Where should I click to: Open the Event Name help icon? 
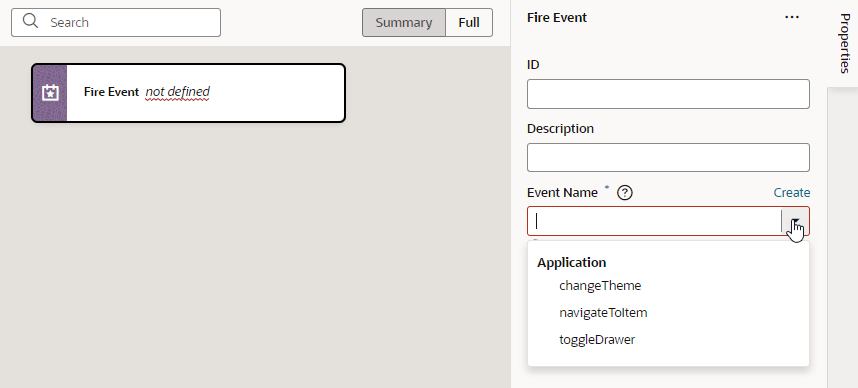click(624, 193)
